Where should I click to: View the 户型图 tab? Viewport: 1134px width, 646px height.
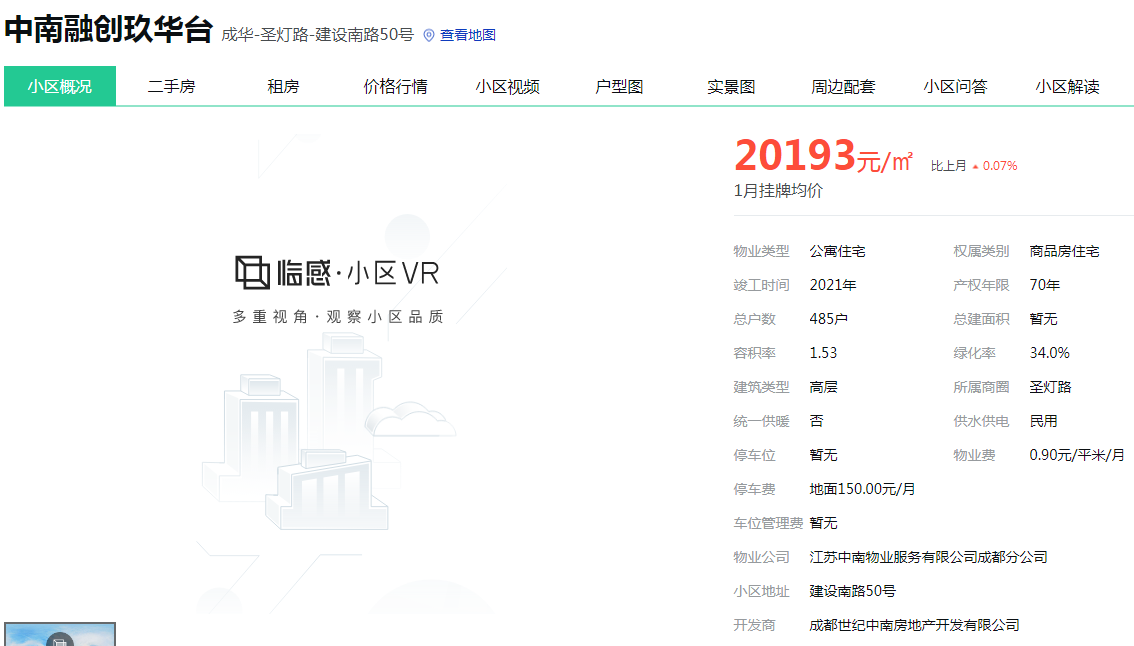tap(619, 86)
